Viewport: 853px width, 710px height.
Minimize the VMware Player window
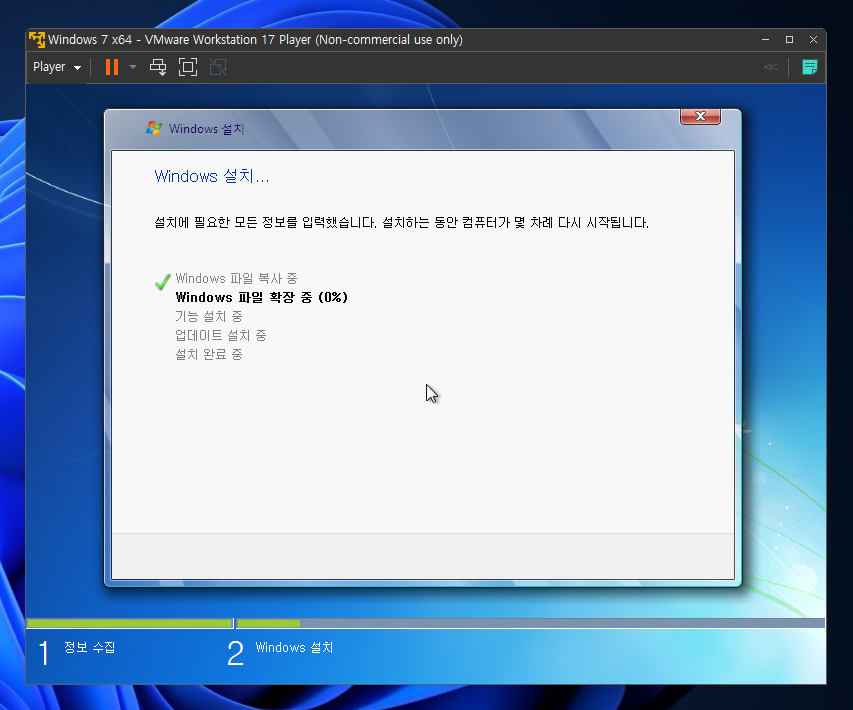coord(765,40)
